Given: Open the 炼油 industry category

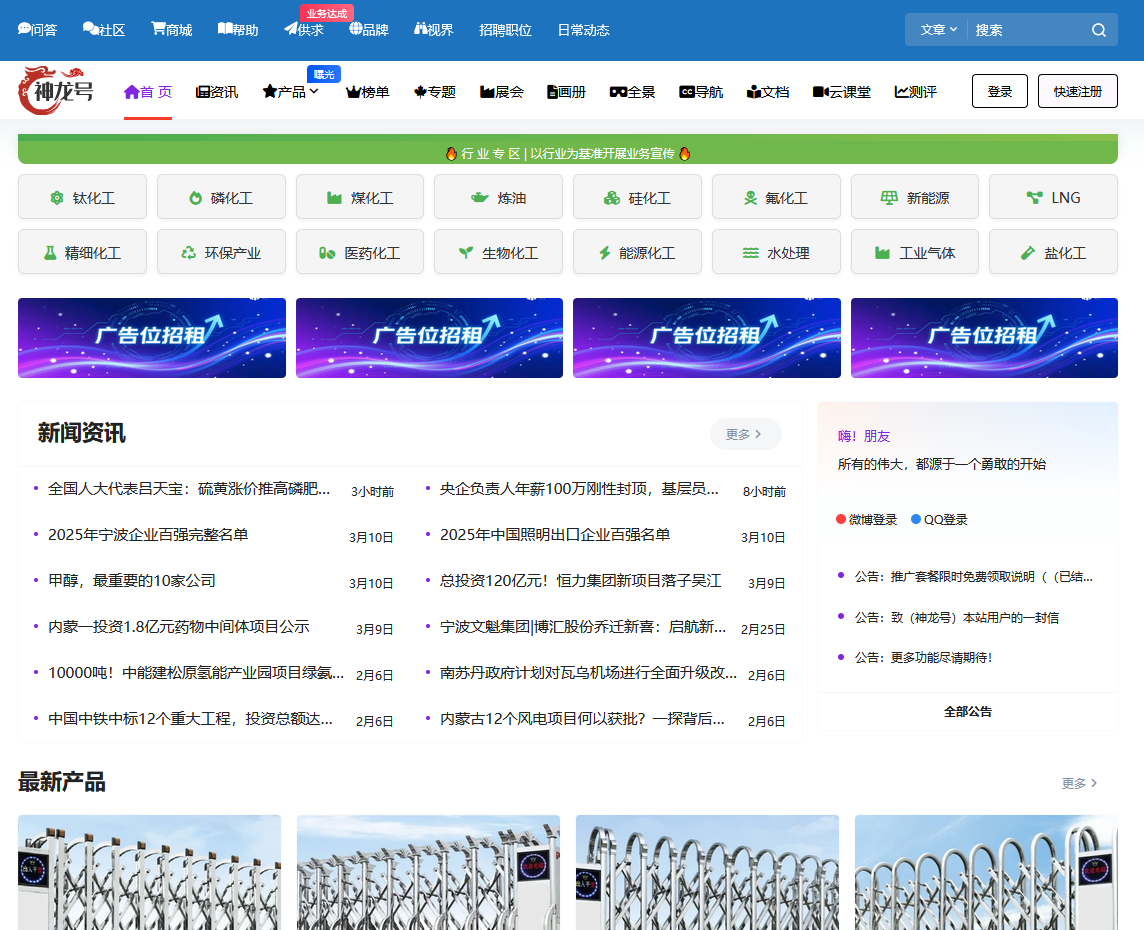Looking at the screenshot, I should [x=498, y=198].
